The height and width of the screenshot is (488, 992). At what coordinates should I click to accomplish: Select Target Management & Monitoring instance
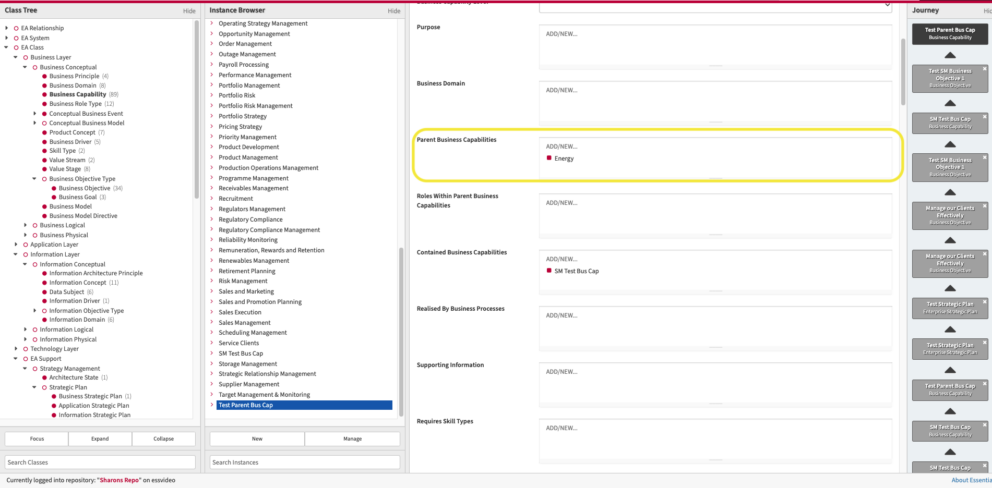pos(264,394)
